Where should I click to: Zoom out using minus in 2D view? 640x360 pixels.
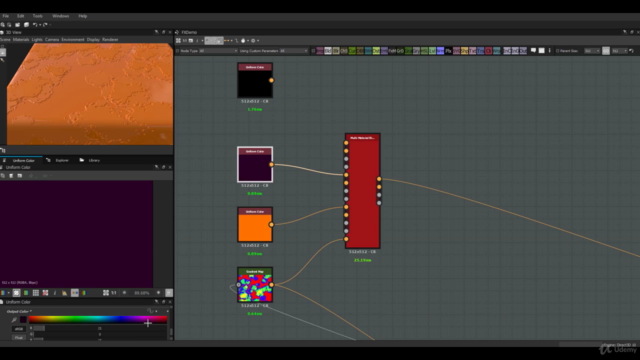coord(124,293)
